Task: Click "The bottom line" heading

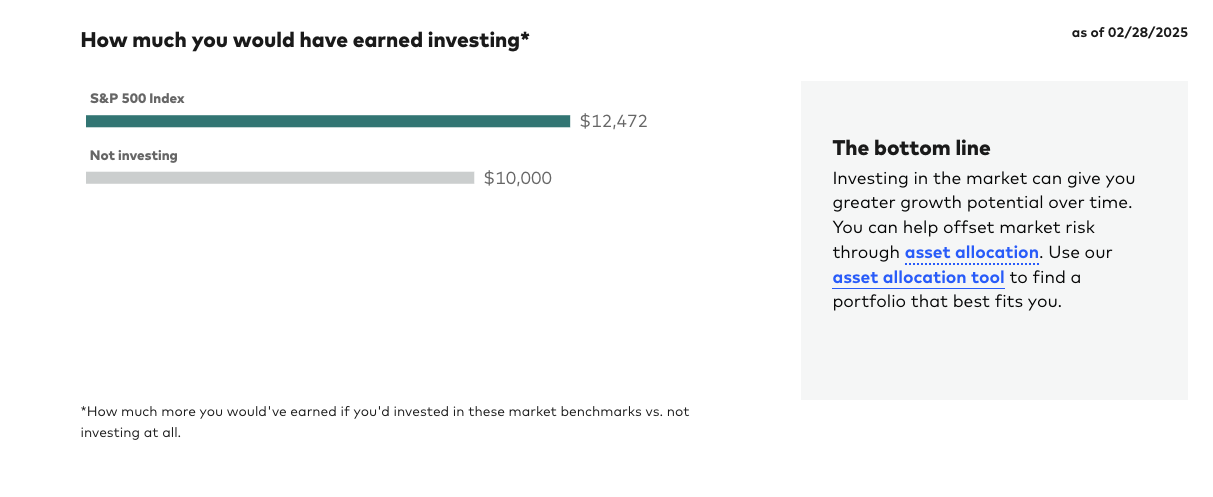Action: 911,148
